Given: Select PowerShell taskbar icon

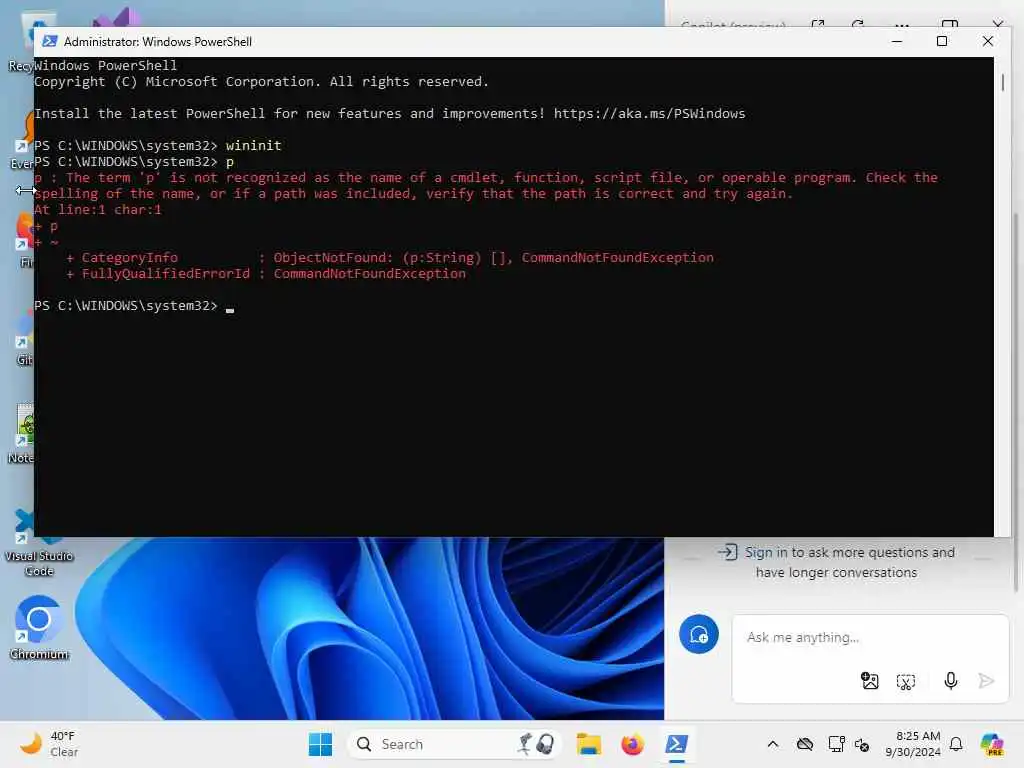Looking at the screenshot, I should point(677,744).
